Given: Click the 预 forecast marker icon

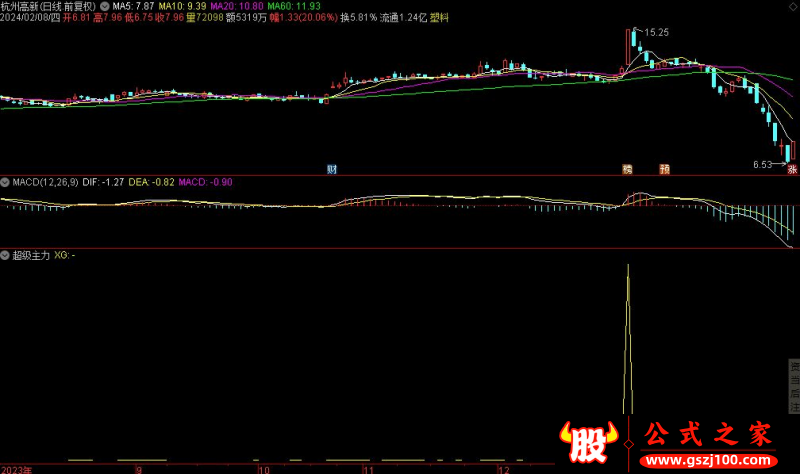Looking at the screenshot, I should point(665,169).
